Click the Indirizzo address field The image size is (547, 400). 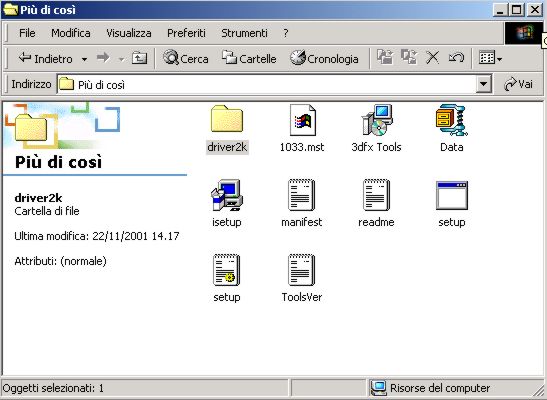267,84
